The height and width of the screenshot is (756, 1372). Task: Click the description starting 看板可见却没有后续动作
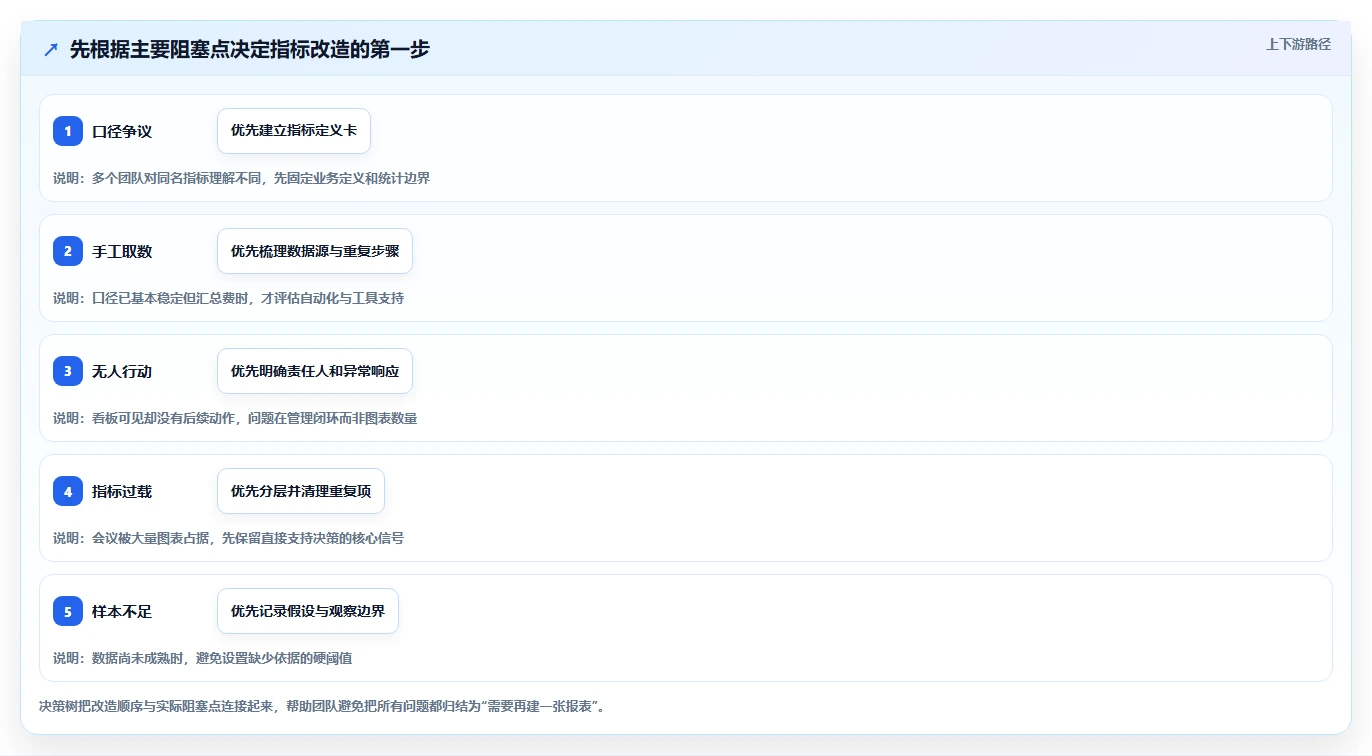click(235, 418)
